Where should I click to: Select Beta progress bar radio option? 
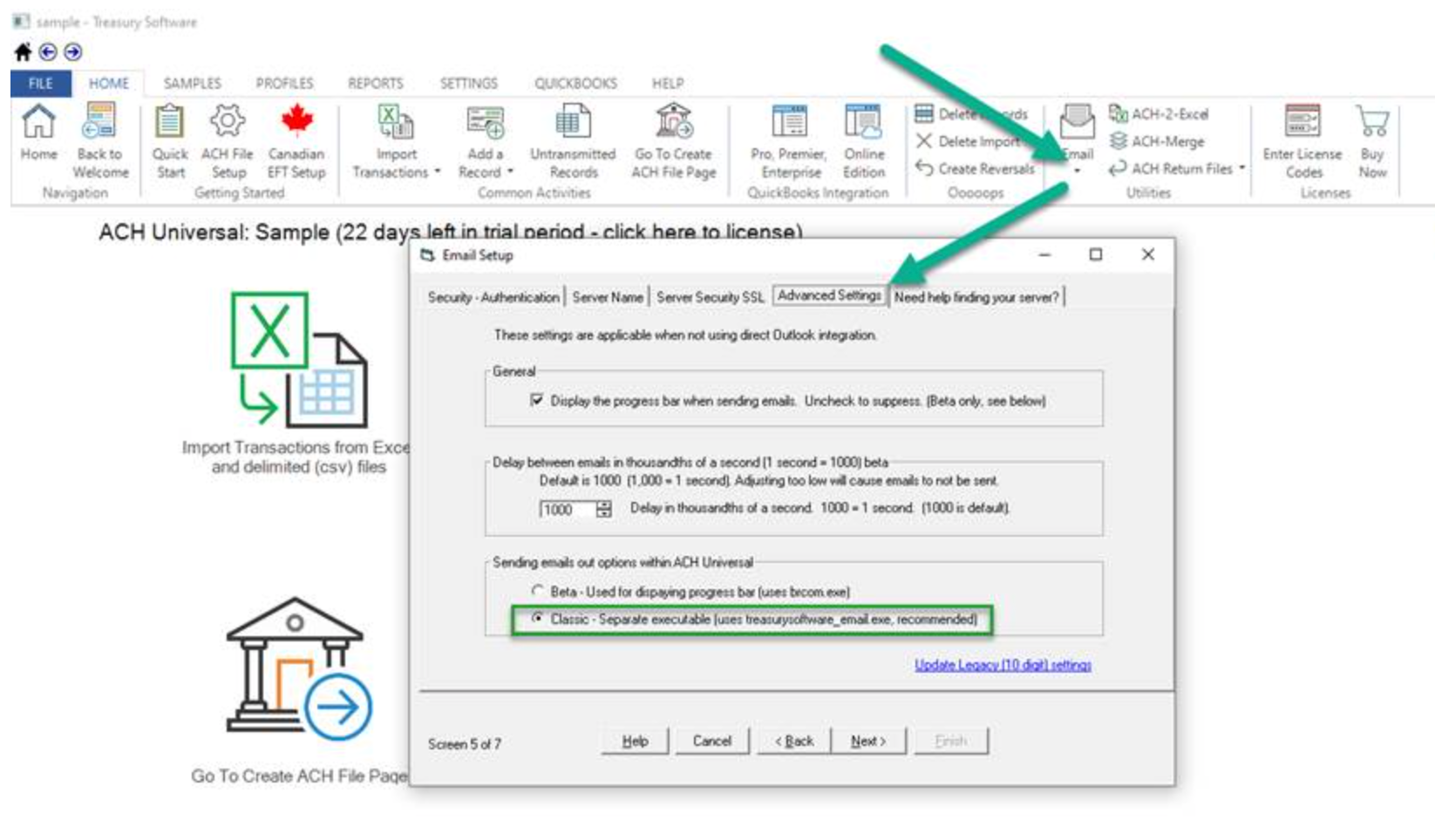pos(538,591)
